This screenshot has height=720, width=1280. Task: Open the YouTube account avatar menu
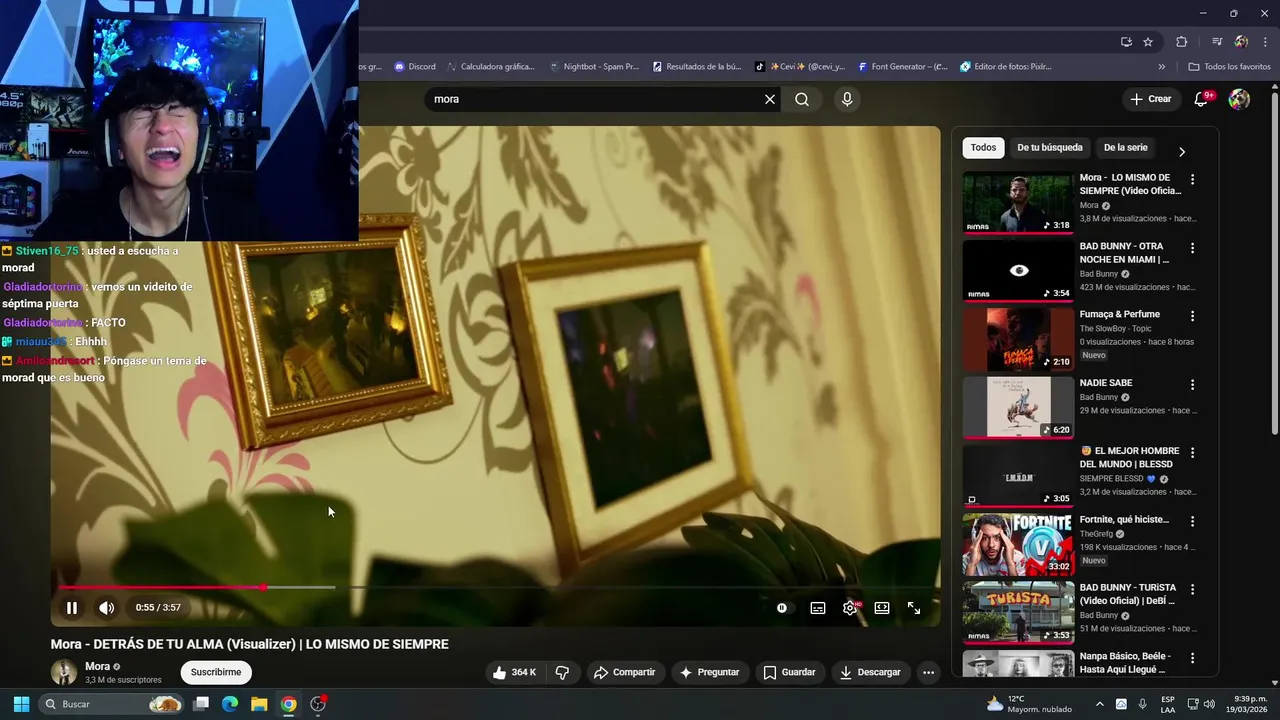(x=1239, y=99)
